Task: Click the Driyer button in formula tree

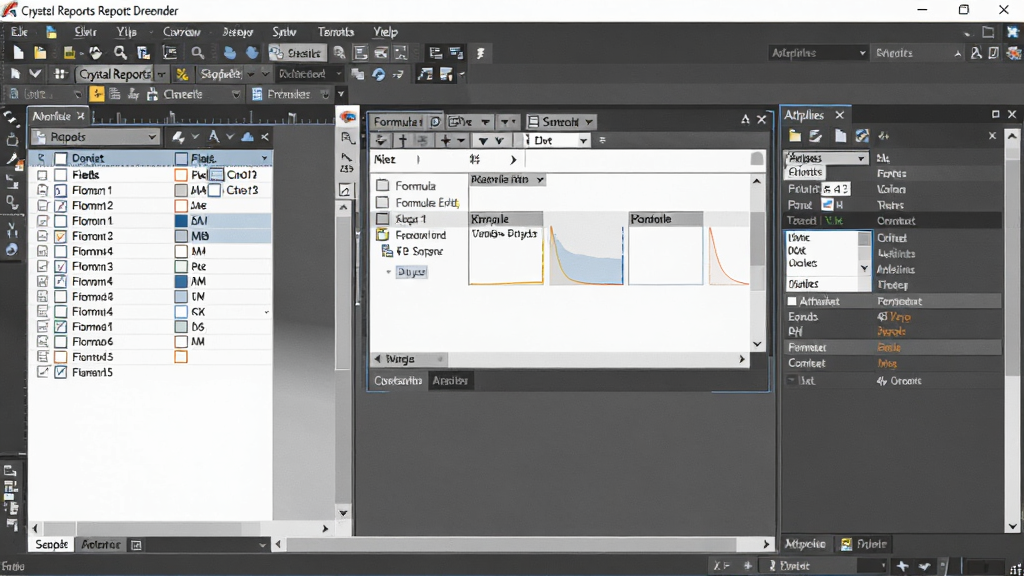Action: pyautogui.click(x=411, y=272)
